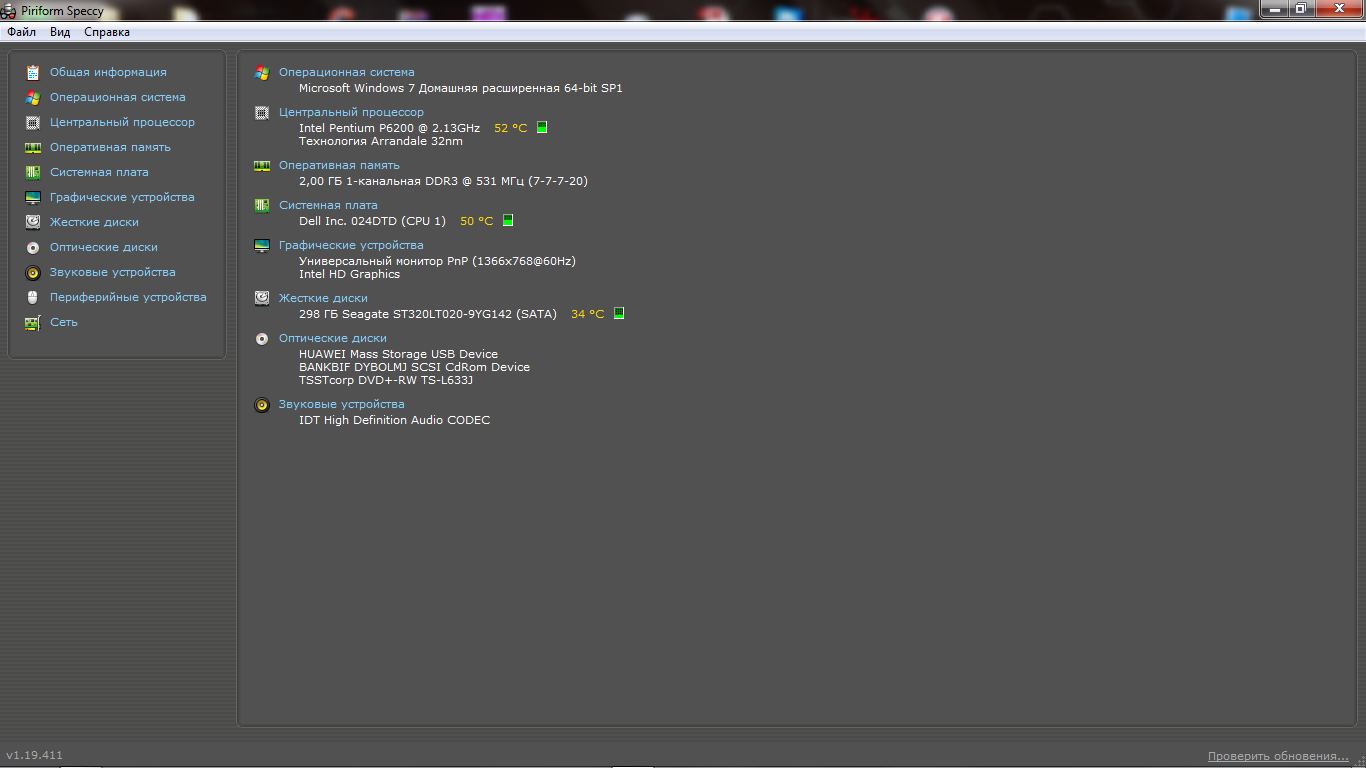This screenshot has width=1366, height=768.
Task: Click the 52 °C CPU temperature value
Action: 510,128
